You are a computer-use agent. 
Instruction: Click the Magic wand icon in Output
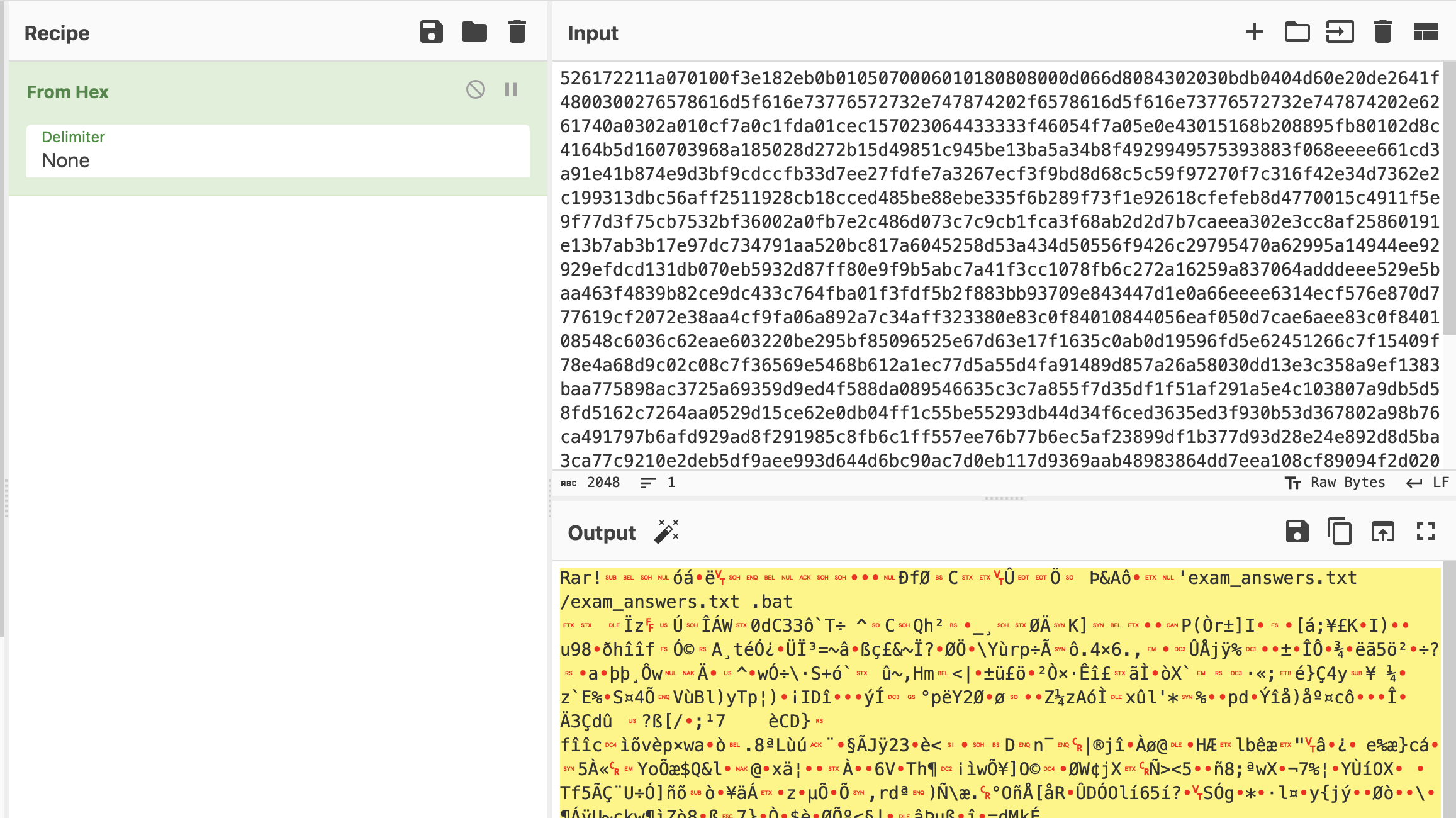point(666,532)
